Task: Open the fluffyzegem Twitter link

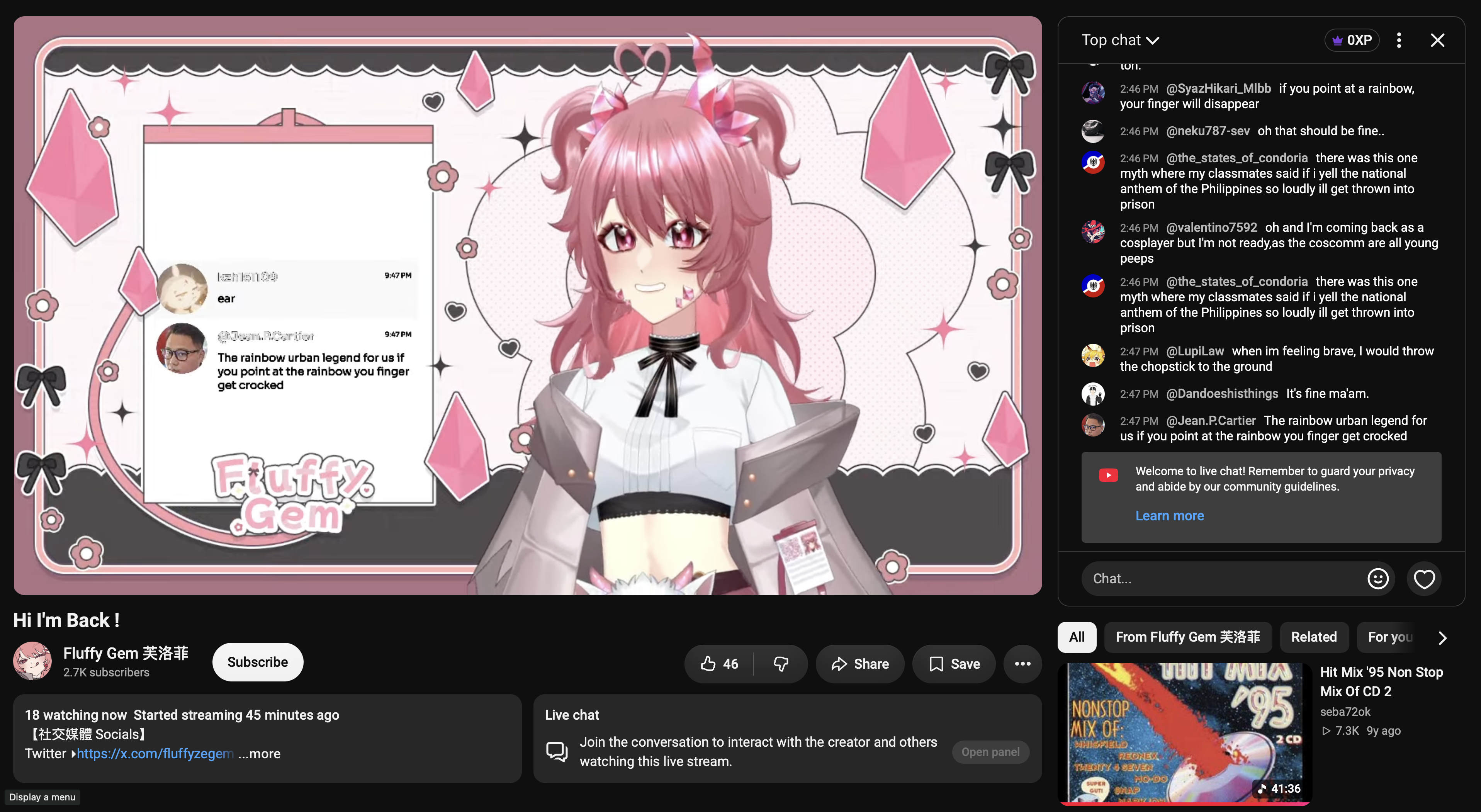Action: (x=155, y=753)
